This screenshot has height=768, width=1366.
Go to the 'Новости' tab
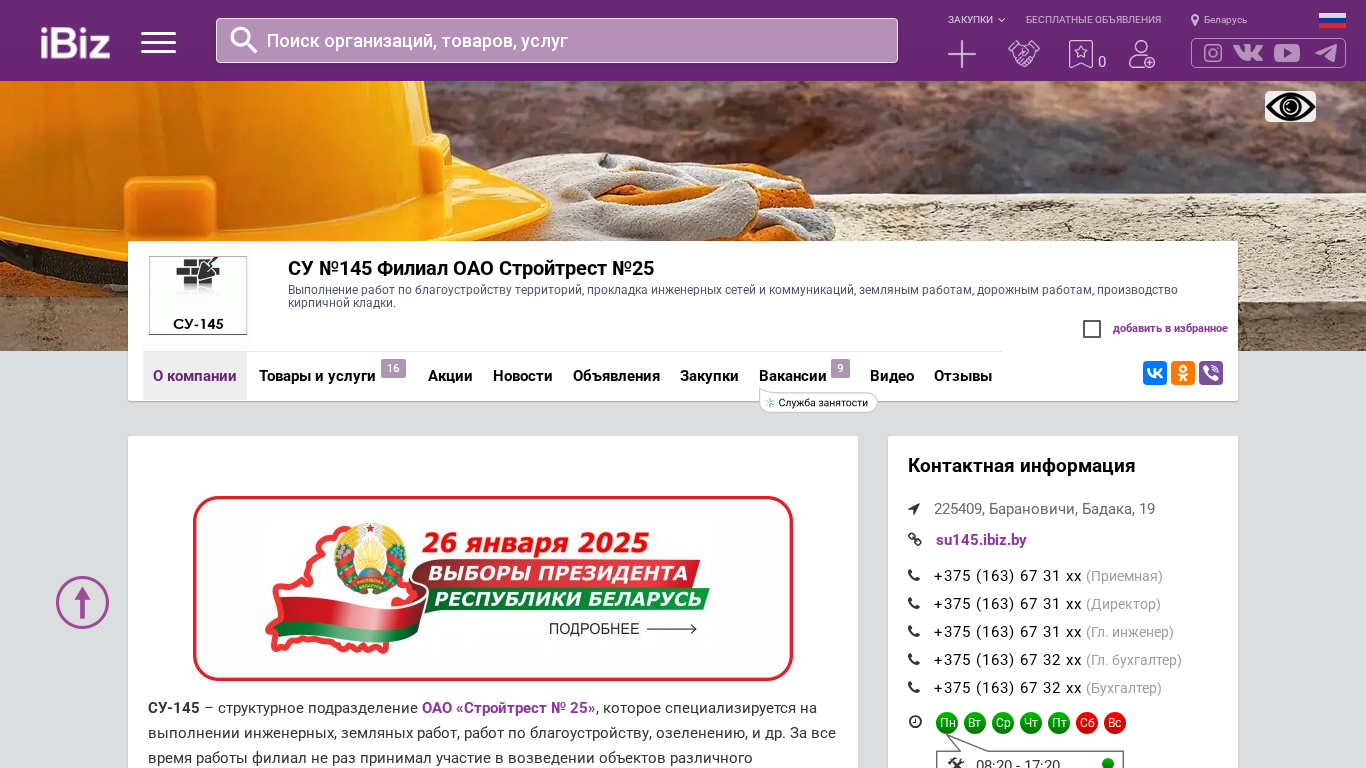pos(523,376)
